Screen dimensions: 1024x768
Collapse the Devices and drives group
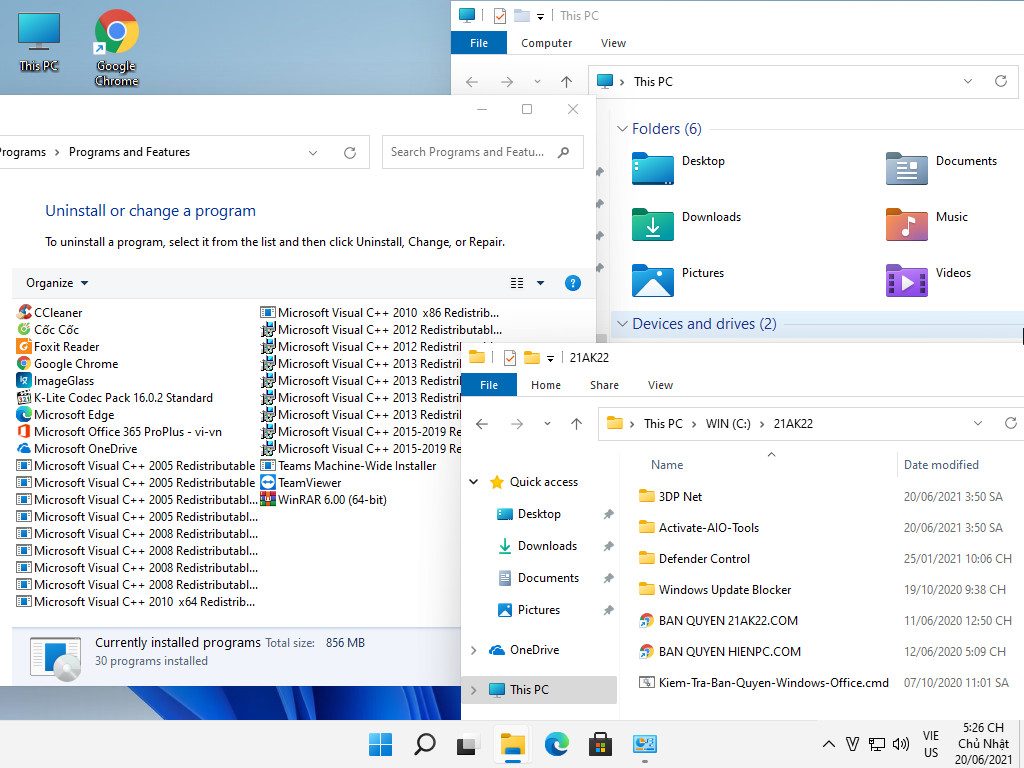pyautogui.click(x=622, y=324)
